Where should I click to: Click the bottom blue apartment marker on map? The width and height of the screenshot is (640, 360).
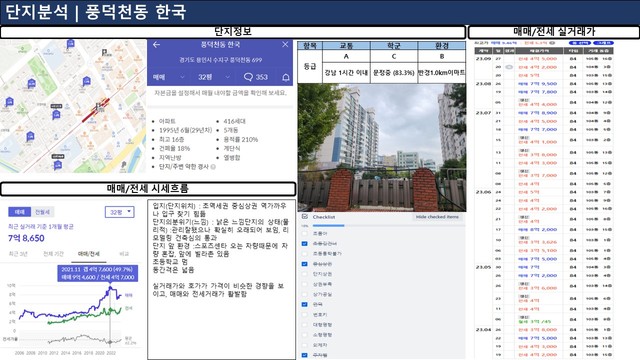pyautogui.click(x=58, y=165)
